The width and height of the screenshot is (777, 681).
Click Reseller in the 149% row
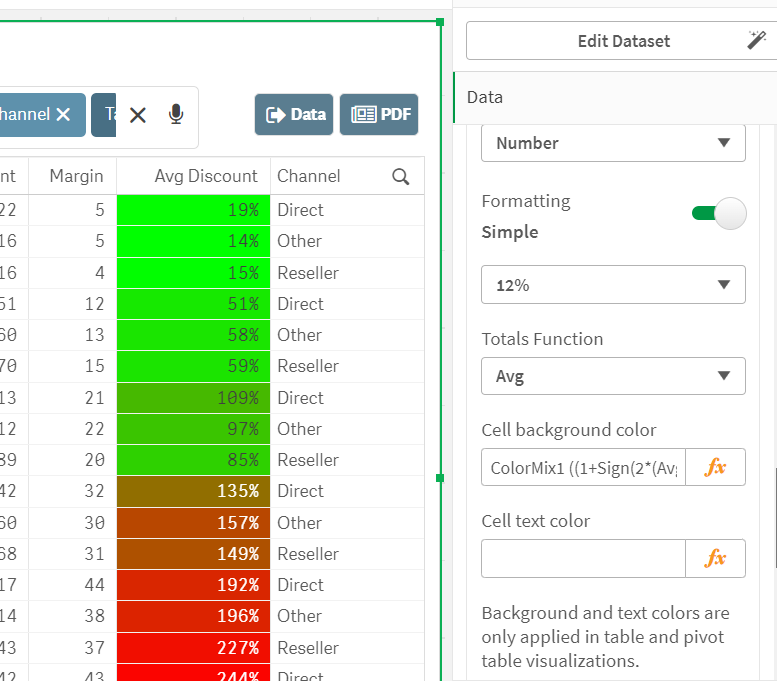pyautogui.click(x=308, y=554)
